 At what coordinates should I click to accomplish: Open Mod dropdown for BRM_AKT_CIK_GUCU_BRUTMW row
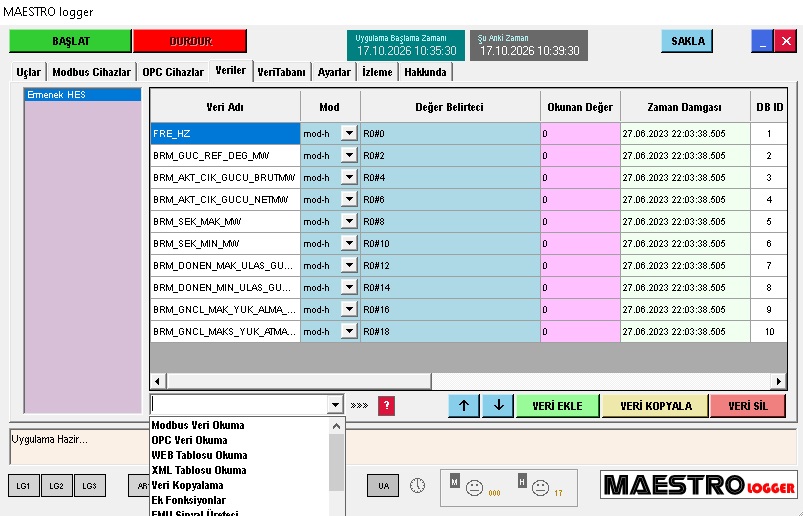[x=349, y=178]
